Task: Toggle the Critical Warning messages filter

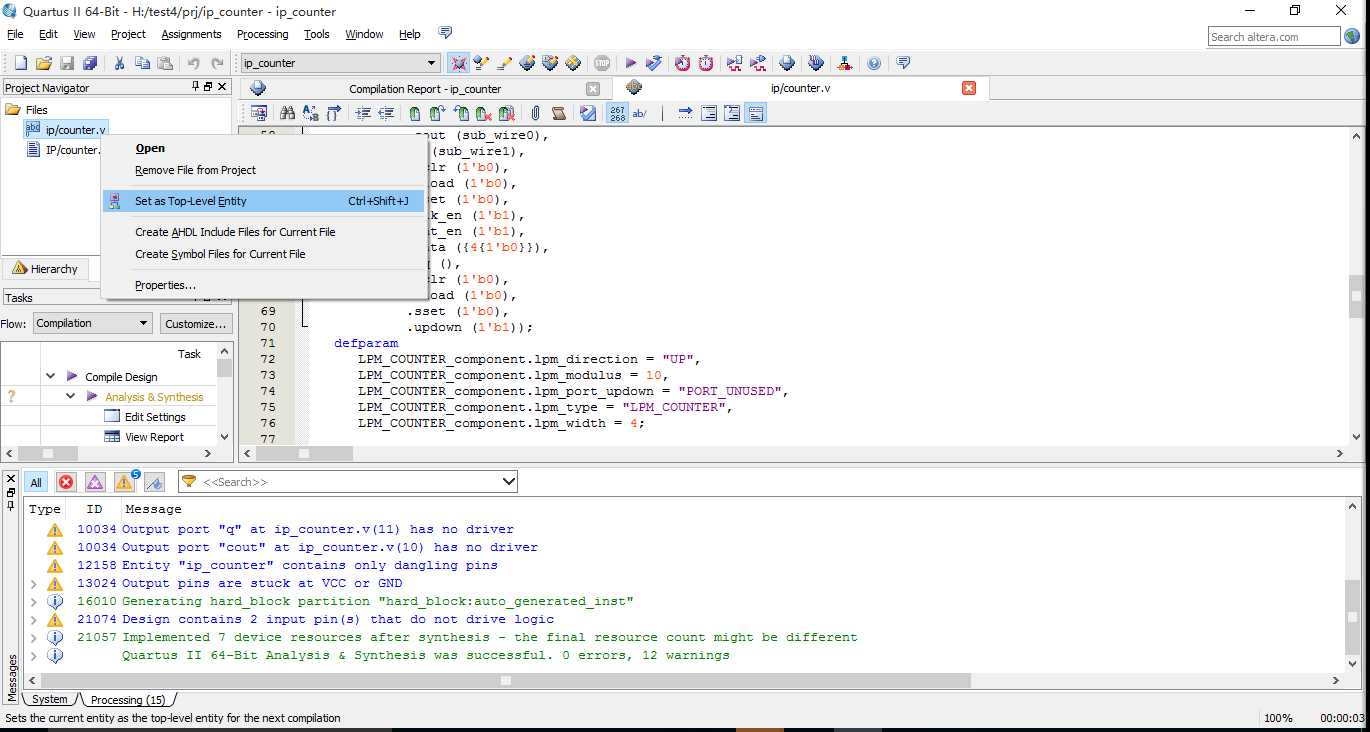Action: pyautogui.click(x=95, y=482)
